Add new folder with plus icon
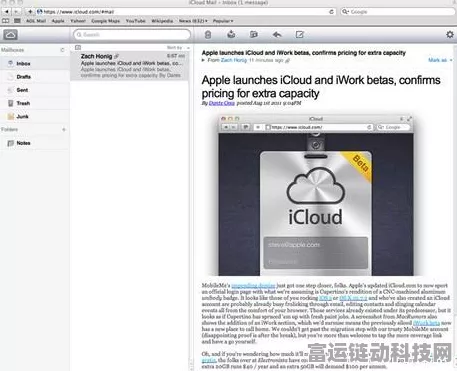 (x=64, y=129)
